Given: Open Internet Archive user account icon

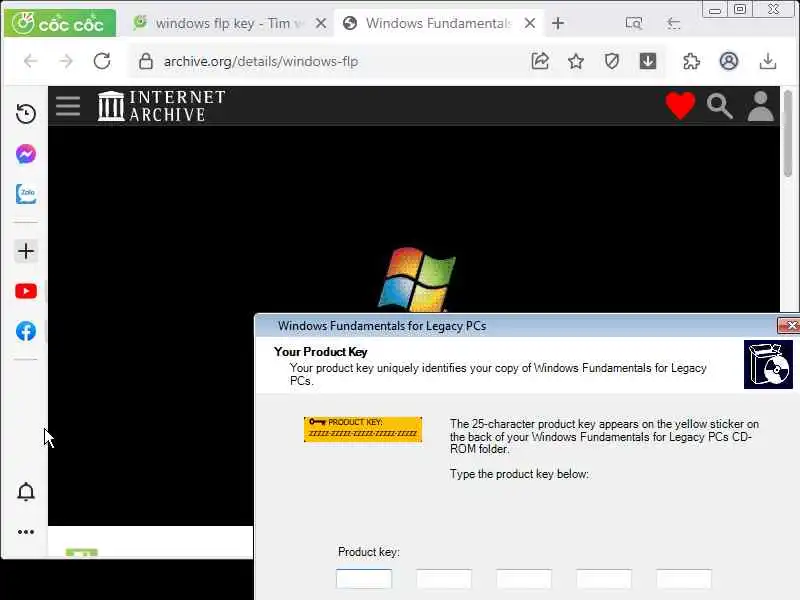Looking at the screenshot, I should (761, 106).
